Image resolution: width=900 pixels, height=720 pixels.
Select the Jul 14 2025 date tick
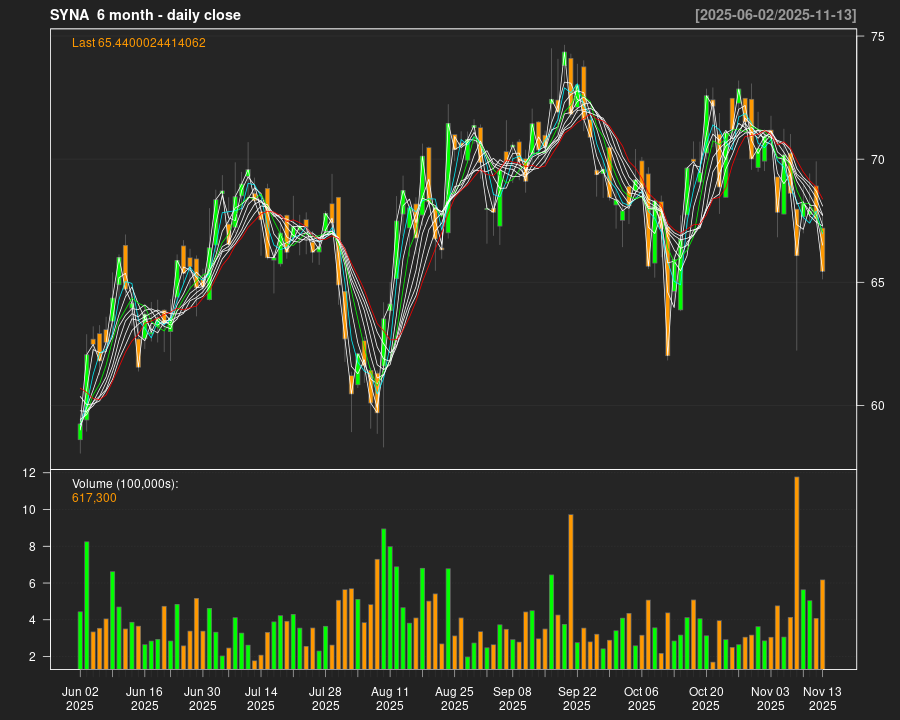point(261,698)
